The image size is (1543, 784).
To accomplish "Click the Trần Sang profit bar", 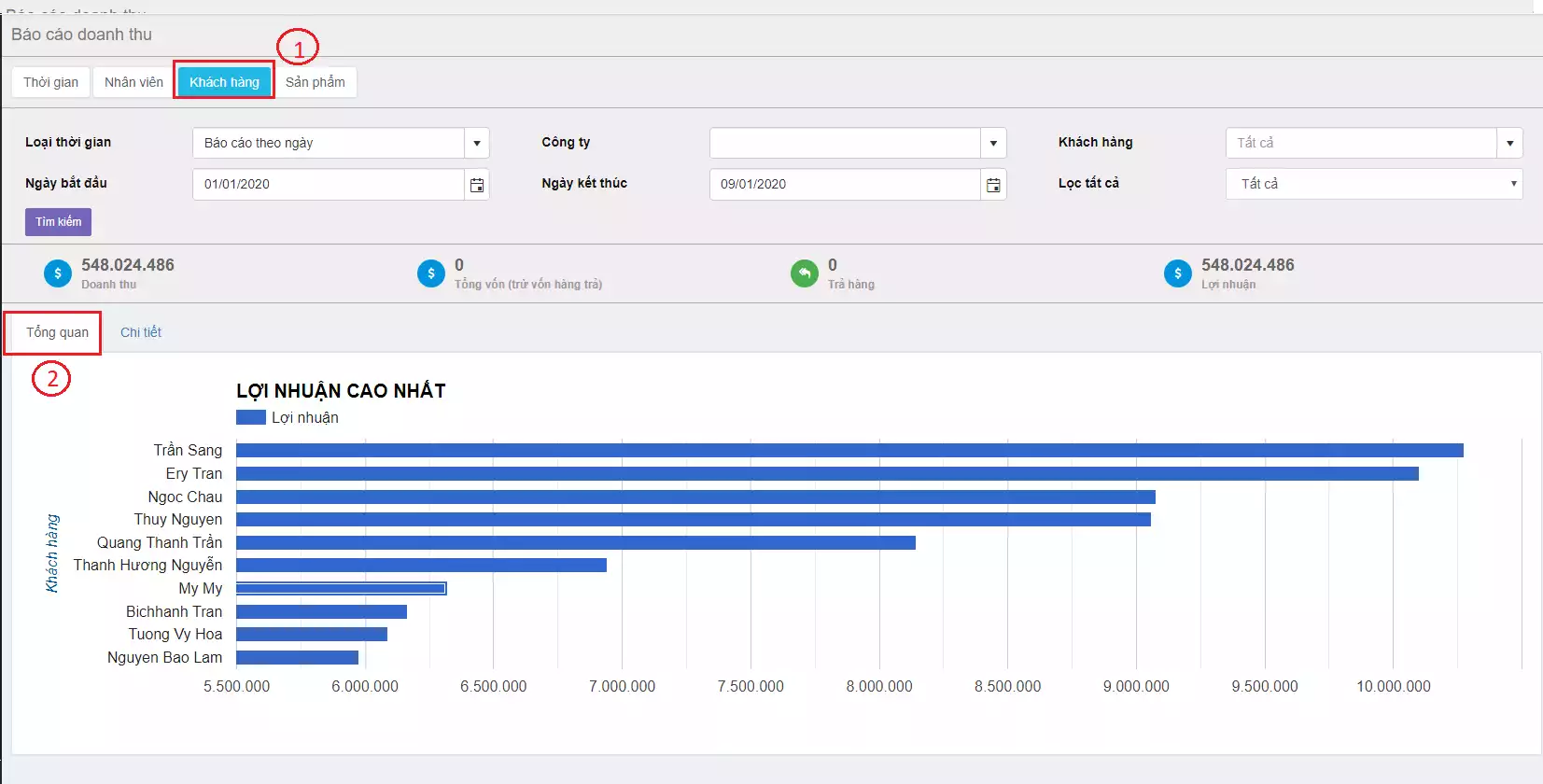I will 849,451.
